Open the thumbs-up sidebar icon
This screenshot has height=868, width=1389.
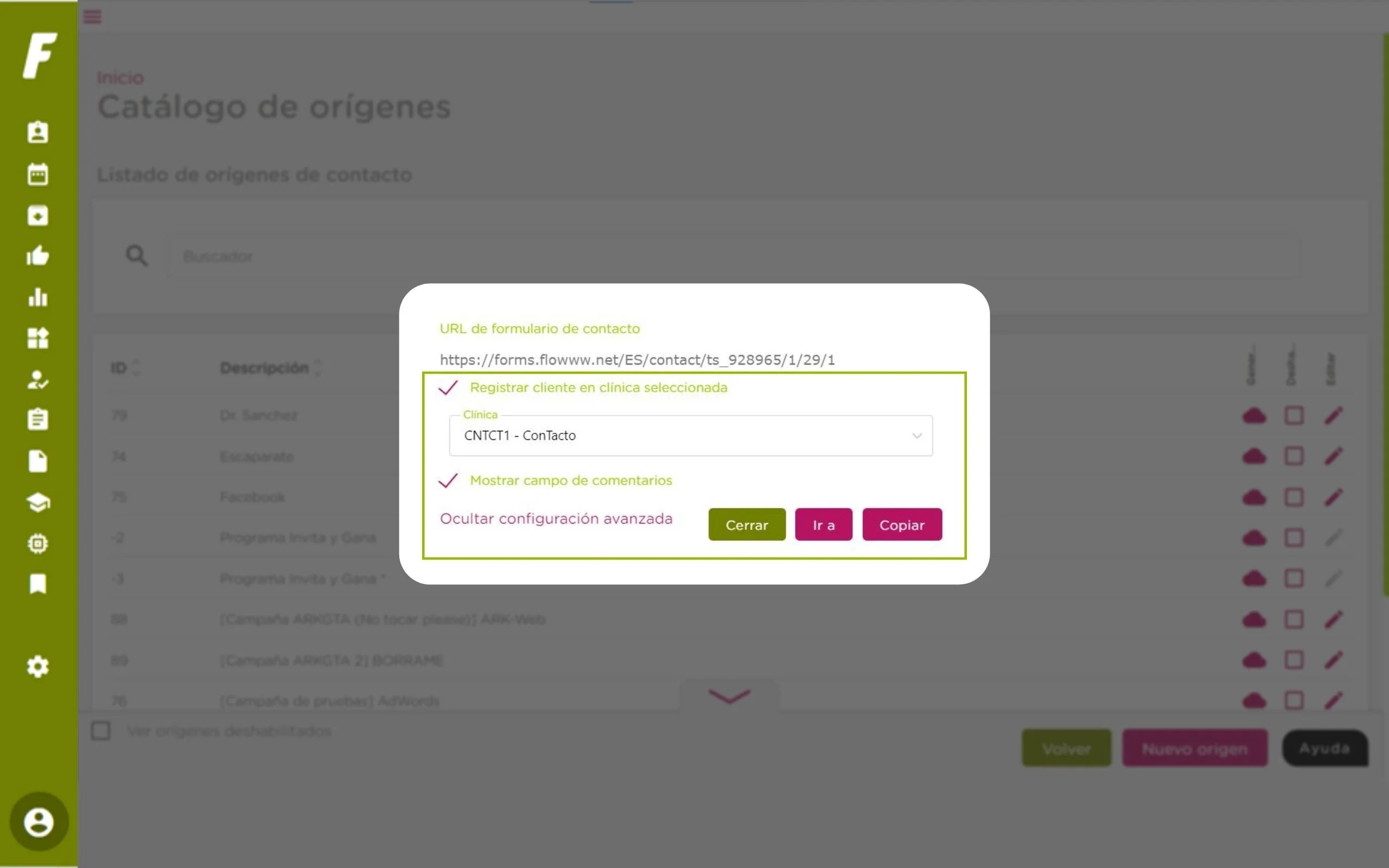pos(38,256)
